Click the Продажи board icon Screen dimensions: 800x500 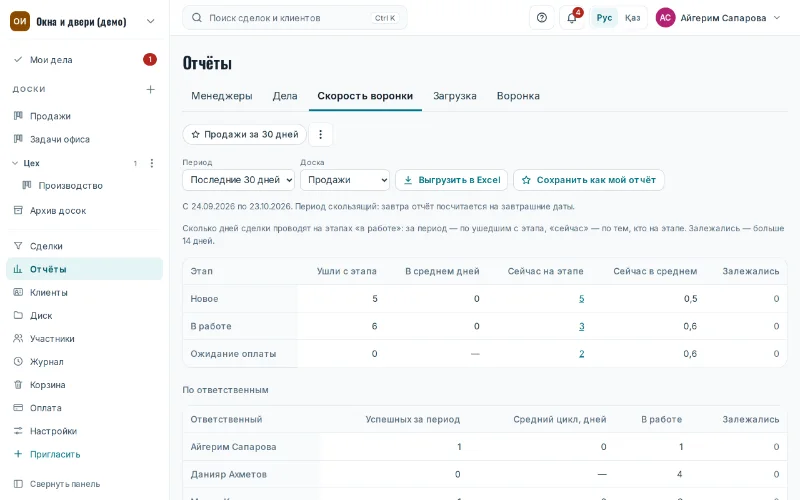18,116
